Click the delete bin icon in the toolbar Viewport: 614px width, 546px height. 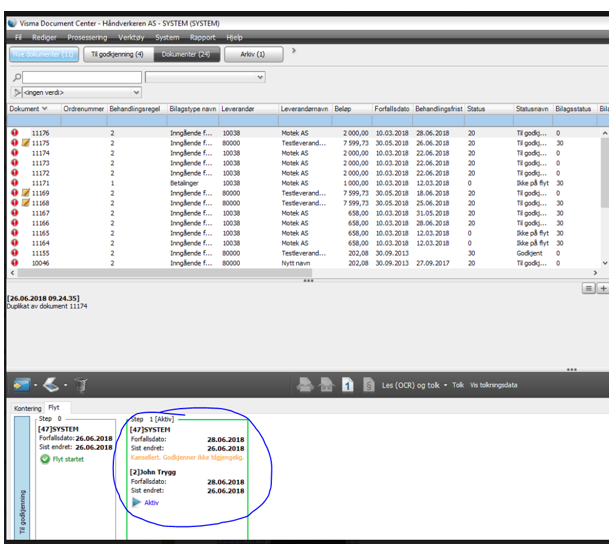pyautogui.click(x=81, y=385)
